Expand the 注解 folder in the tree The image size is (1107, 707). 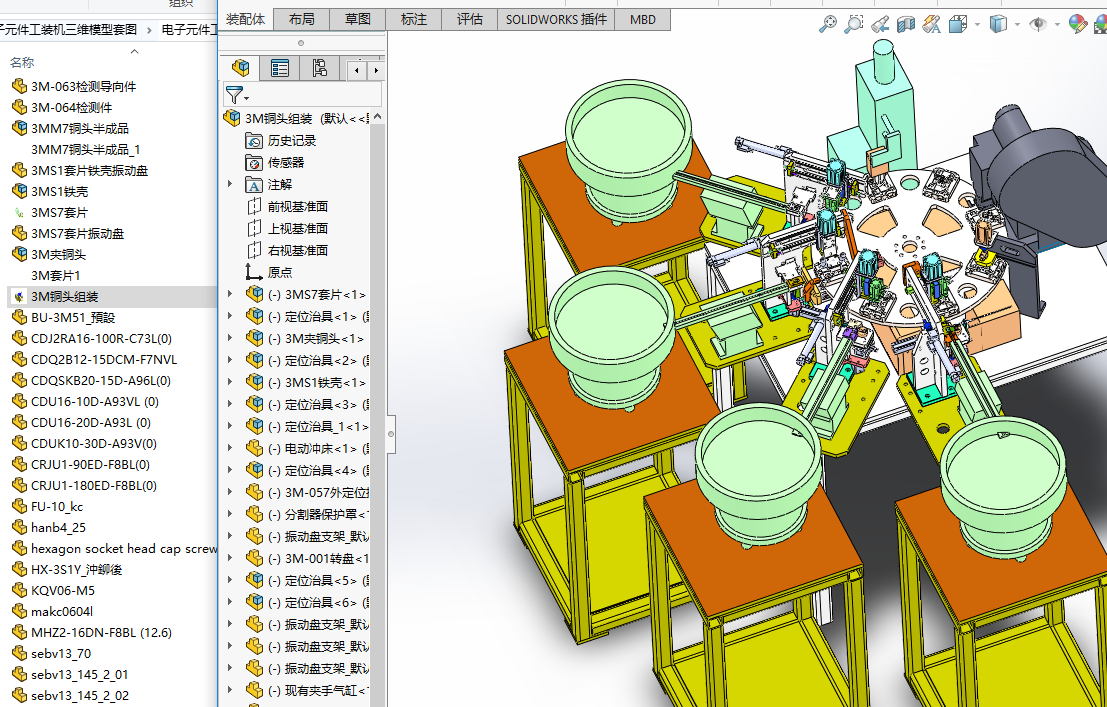tap(230, 184)
